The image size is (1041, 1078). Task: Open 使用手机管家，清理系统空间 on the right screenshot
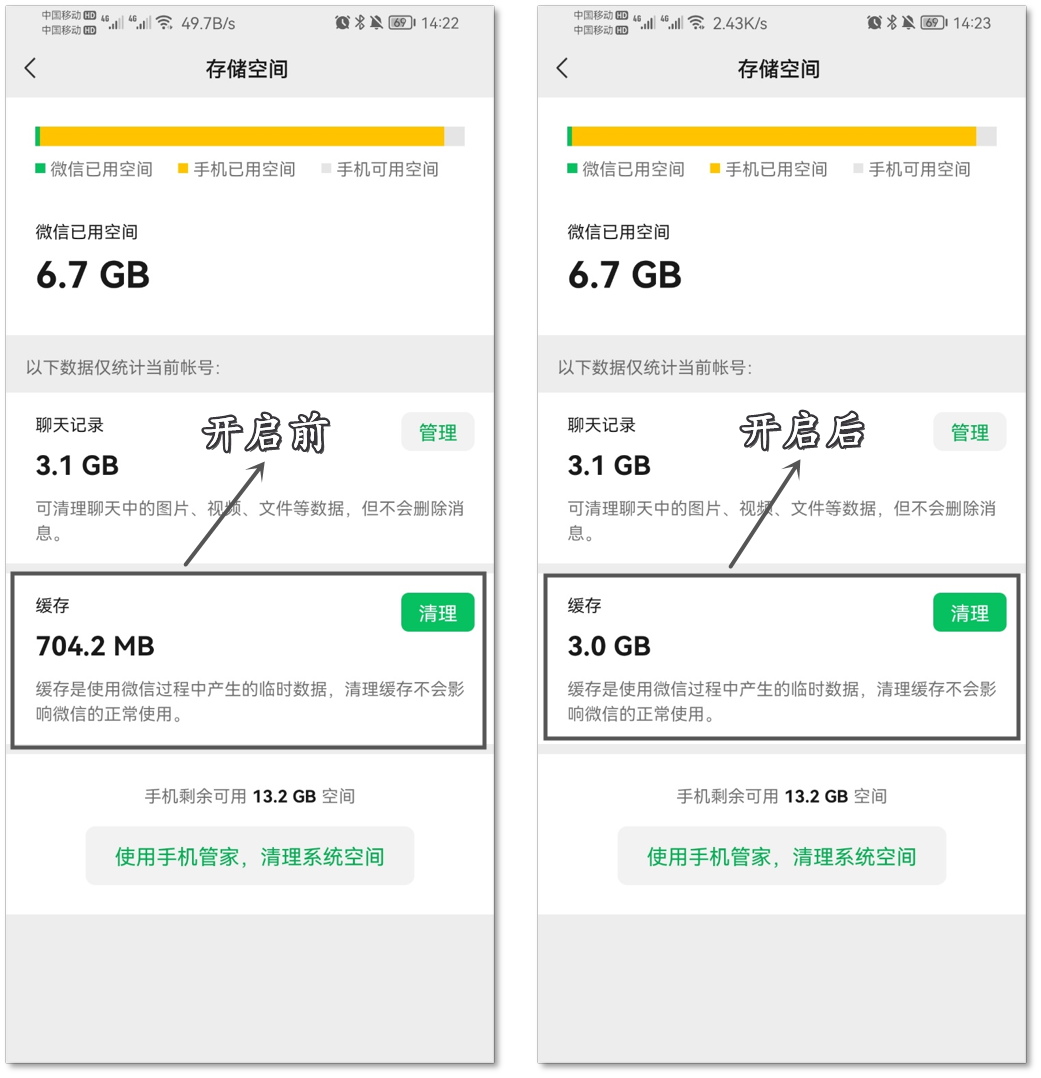coord(781,856)
